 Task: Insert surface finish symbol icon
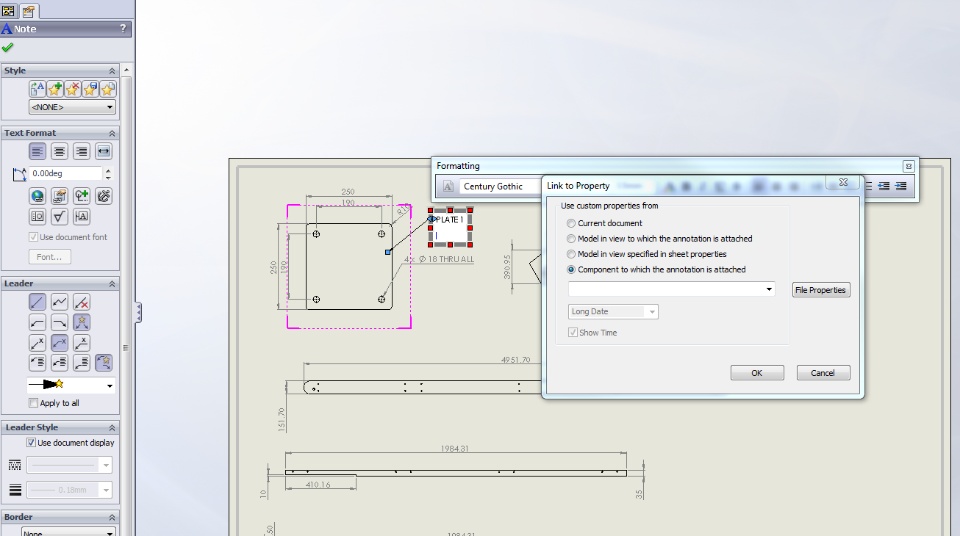tap(59, 216)
